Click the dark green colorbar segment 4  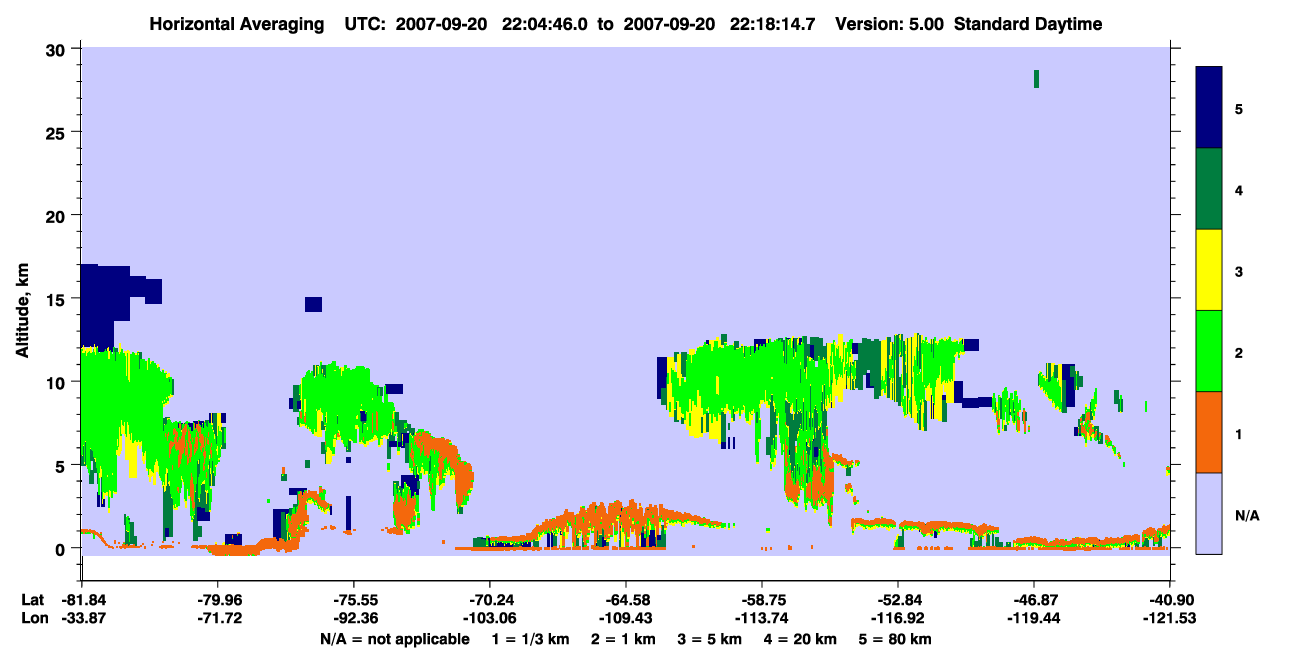(x=1209, y=189)
